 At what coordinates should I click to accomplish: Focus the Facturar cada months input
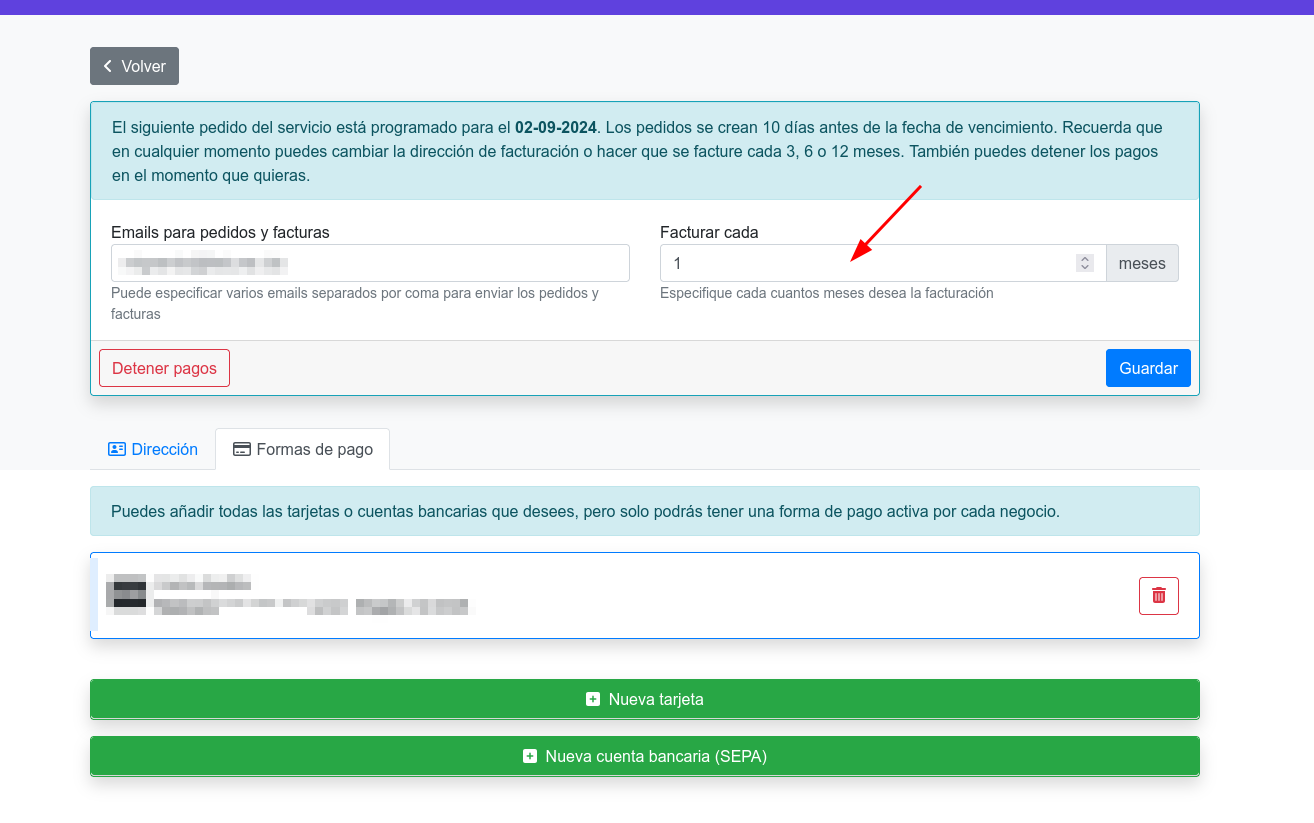(x=882, y=263)
